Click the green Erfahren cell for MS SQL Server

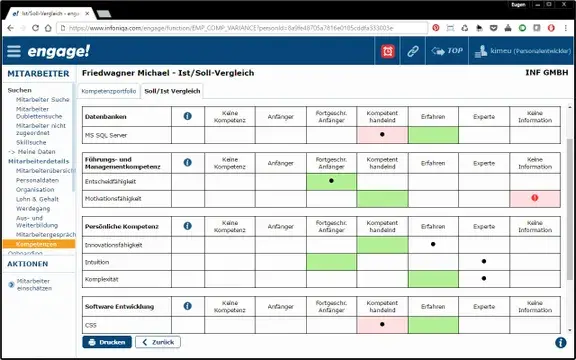click(x=433, y=135)
